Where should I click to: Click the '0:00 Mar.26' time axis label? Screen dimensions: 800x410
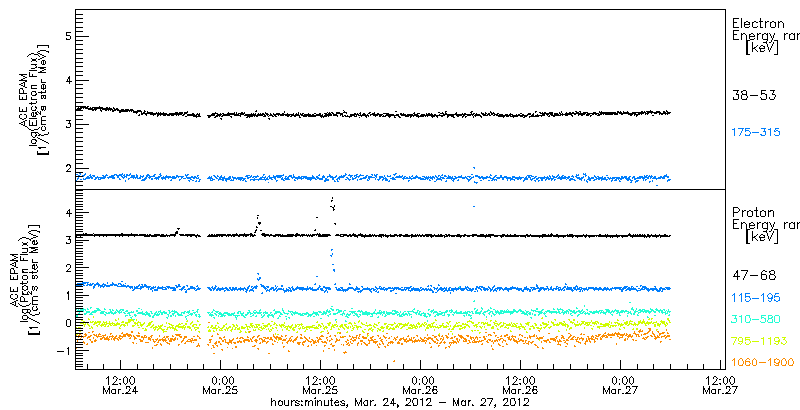click(420, 386)
